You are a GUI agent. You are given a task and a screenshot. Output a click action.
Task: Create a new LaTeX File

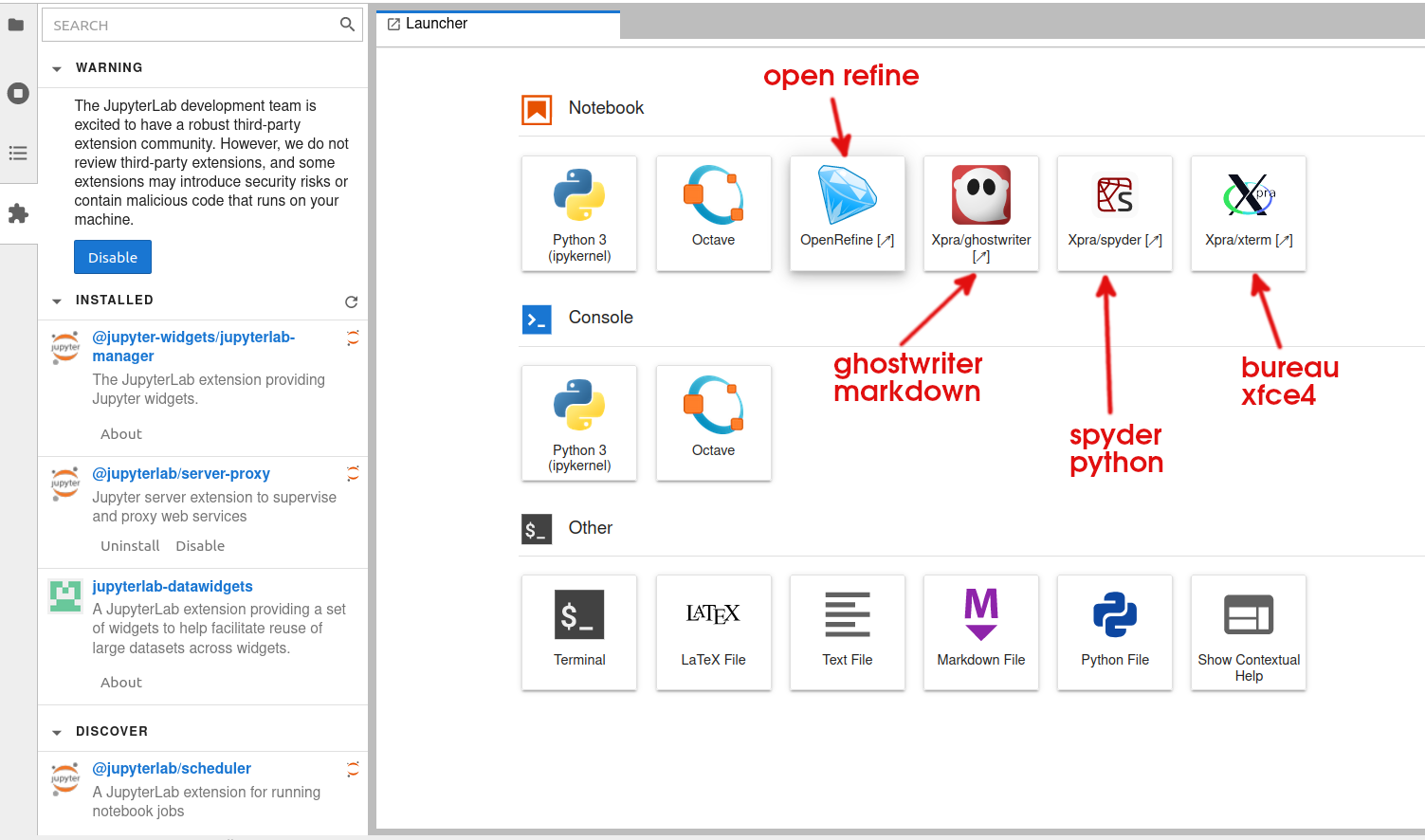(x=713, y=632)
